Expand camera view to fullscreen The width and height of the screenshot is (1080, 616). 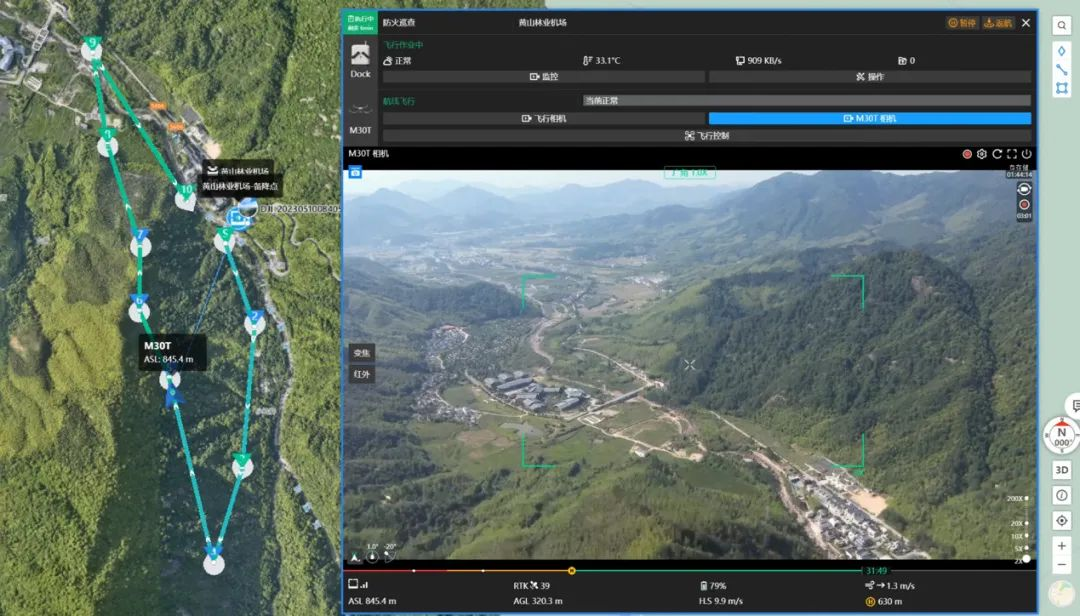coord(1012,154)
